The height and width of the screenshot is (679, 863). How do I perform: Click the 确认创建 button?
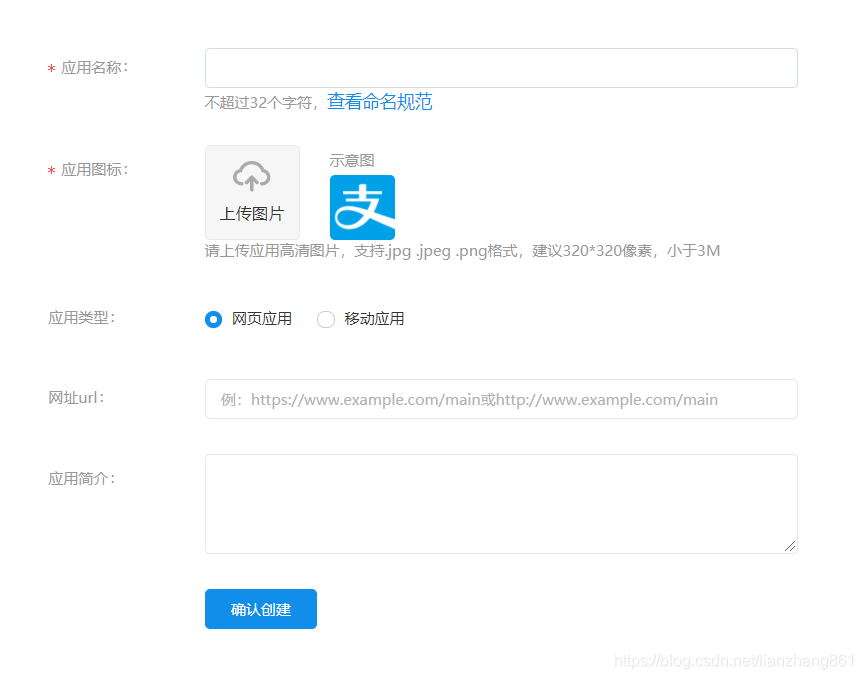261,609
